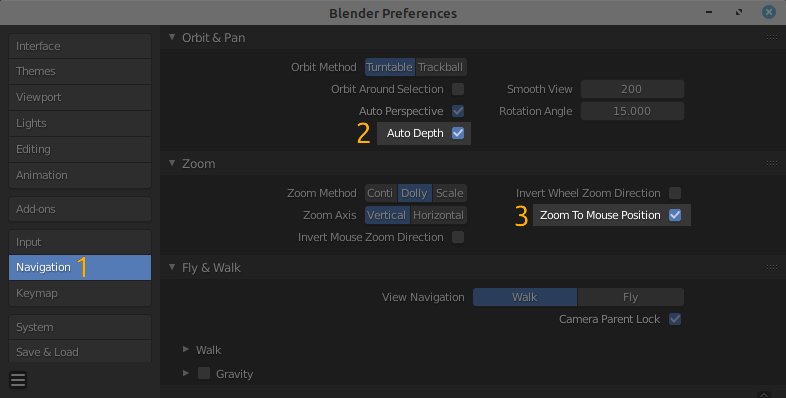Open the Keymap preferences tab
Image resolution: width=786 pixels, height=398 pixels.
[x=80, y=293]
